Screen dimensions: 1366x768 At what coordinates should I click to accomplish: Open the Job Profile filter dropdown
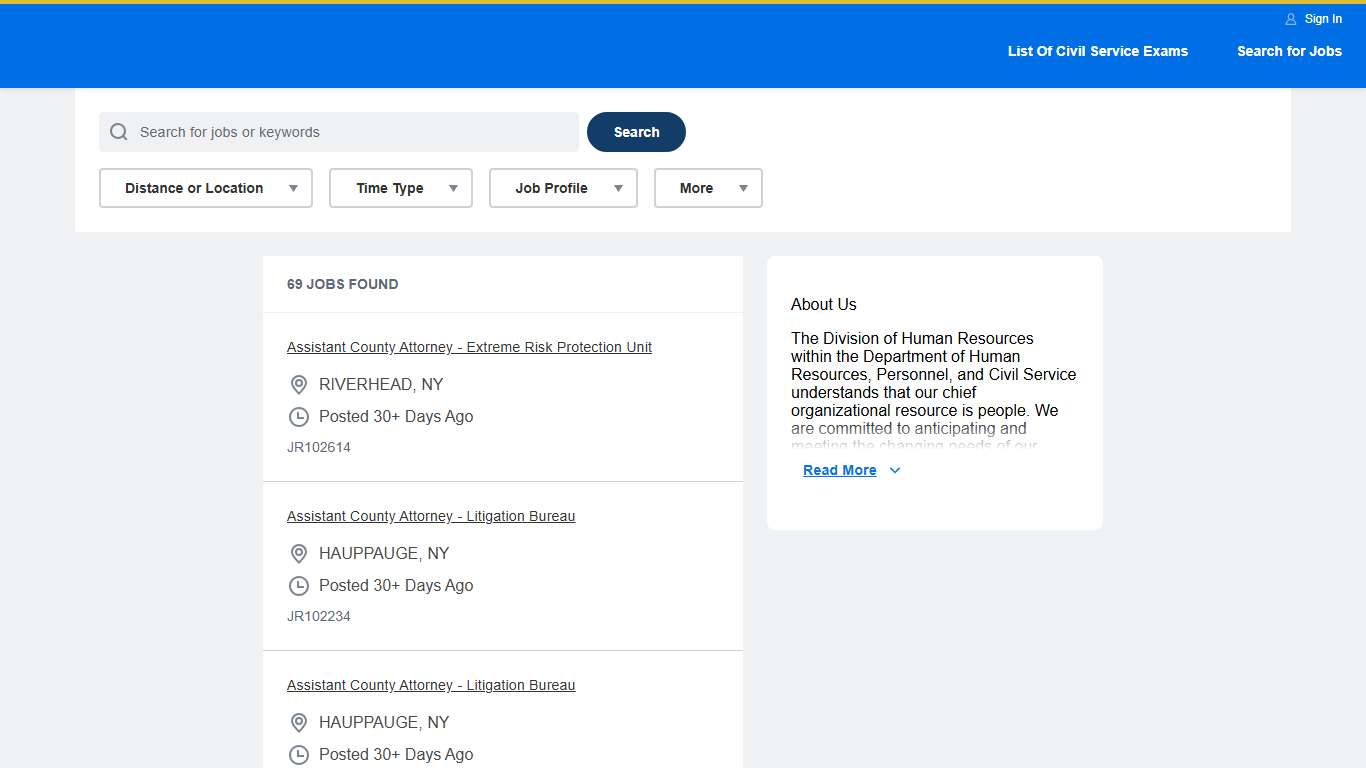[x=563, y=188]
